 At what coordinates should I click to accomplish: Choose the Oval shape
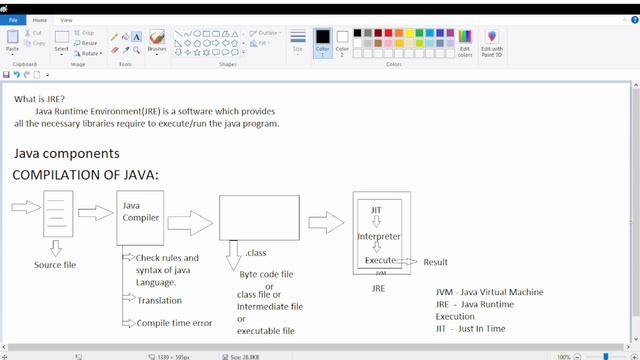(x=197, y=34)
